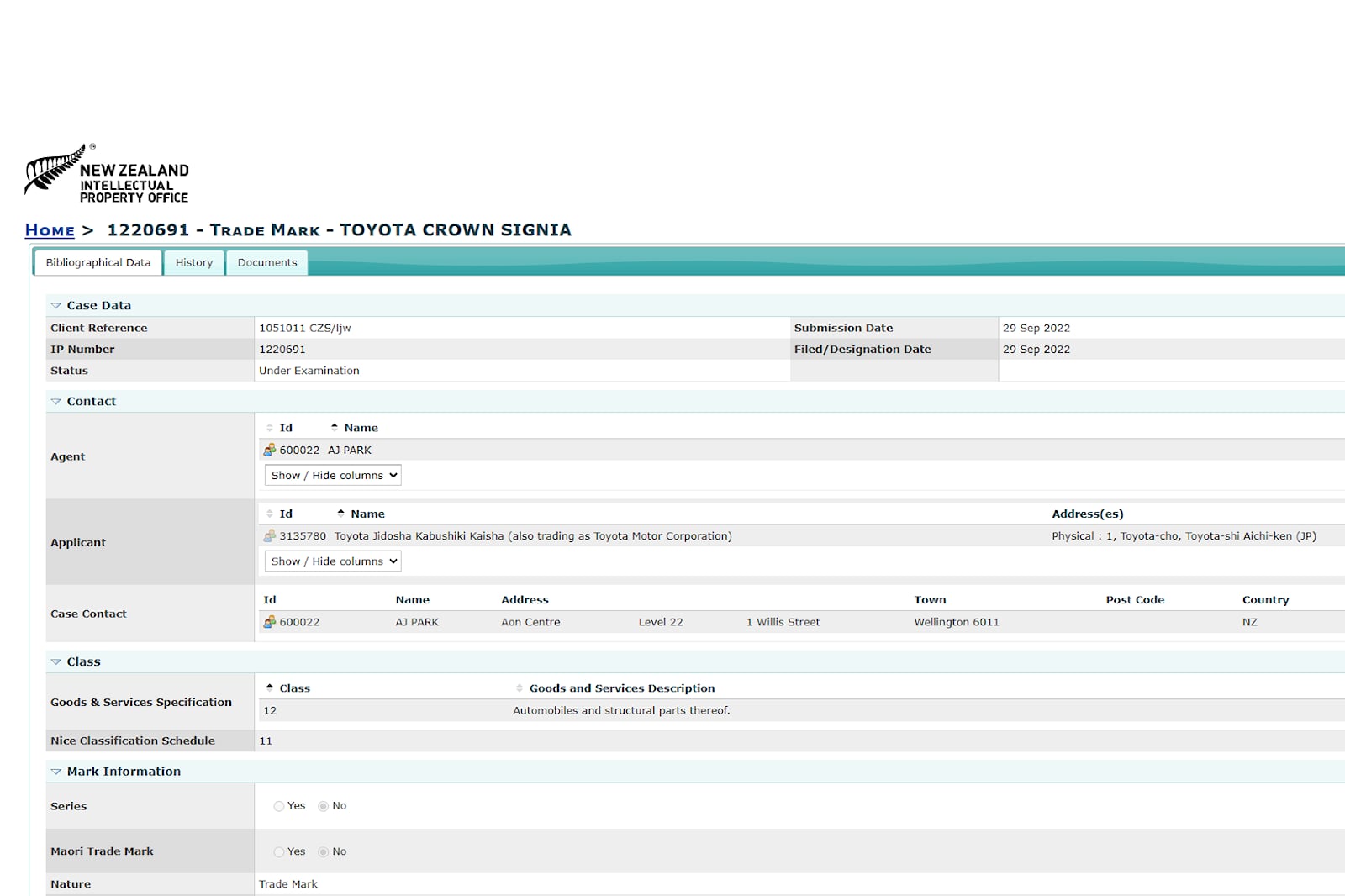Select No for Series
This screenshot has height=896, width=1345.
click(323, 806)
